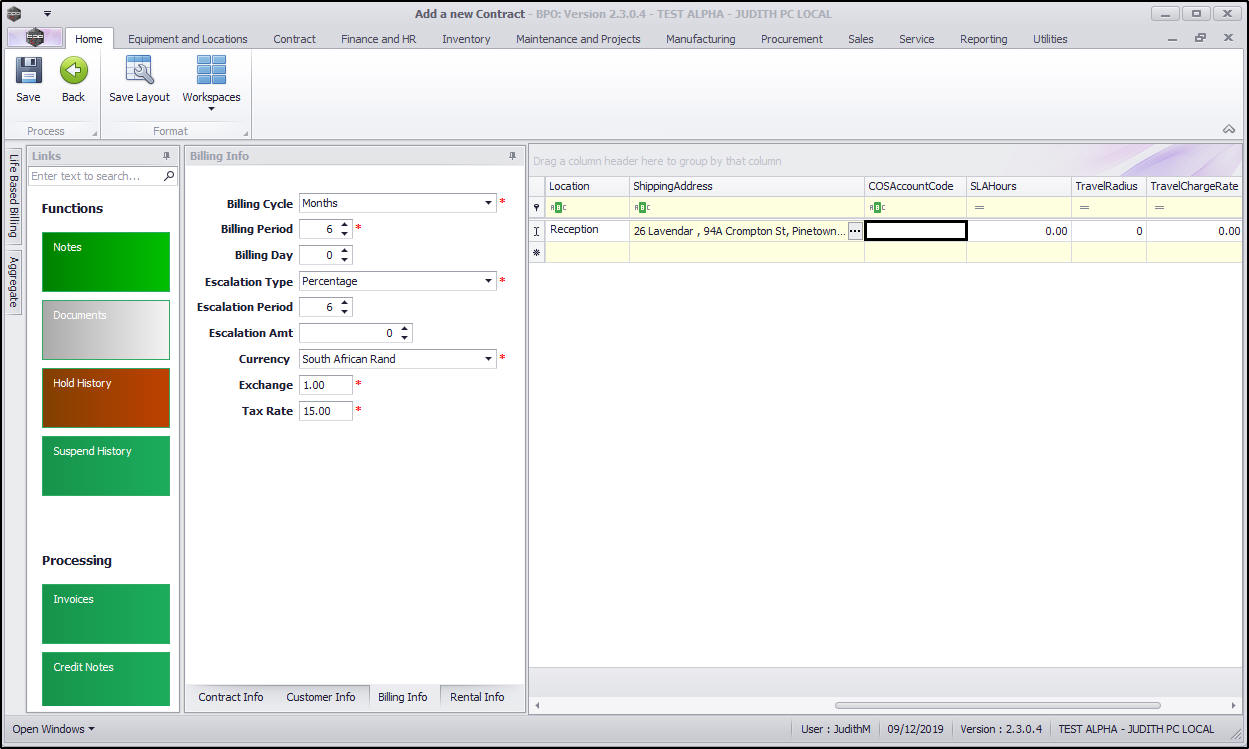
Task: Open the Workspaces icon menu
Action: (x=211, y=71)
